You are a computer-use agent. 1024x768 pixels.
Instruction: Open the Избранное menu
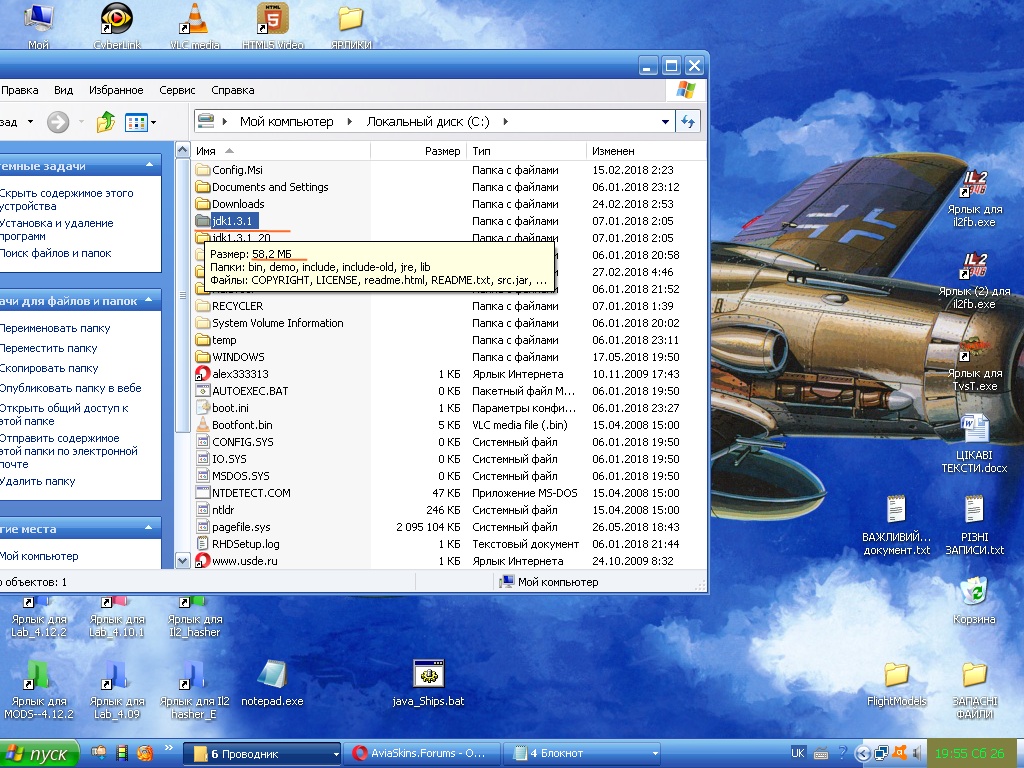pyautogui.click(x=116, y=90)
